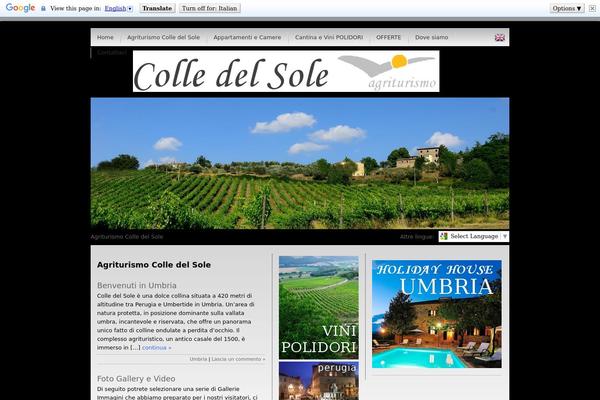The width and height of the screenshot is (600, 400).
Task: Open the Benvenuti in Umbria article
Action: (x=137, y=285)
